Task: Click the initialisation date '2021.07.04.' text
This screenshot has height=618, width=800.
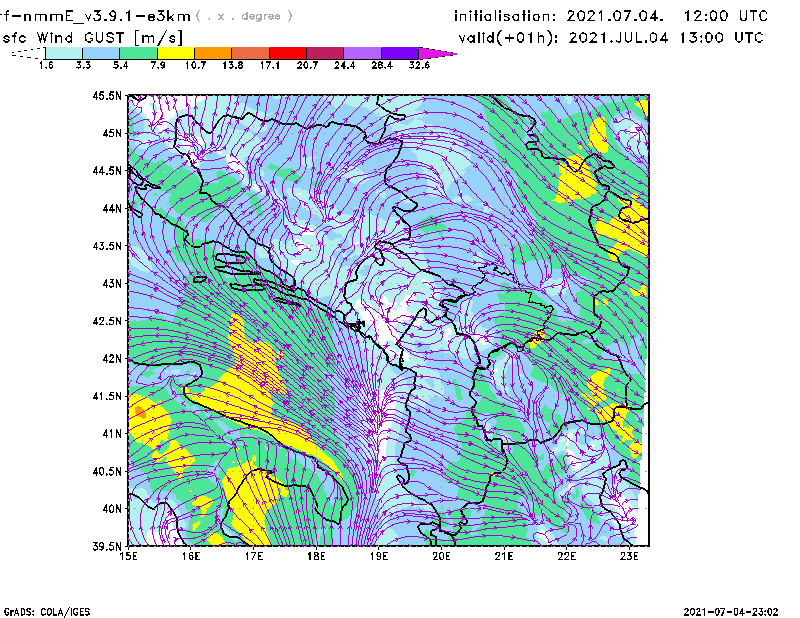Action: coord(615,16)
